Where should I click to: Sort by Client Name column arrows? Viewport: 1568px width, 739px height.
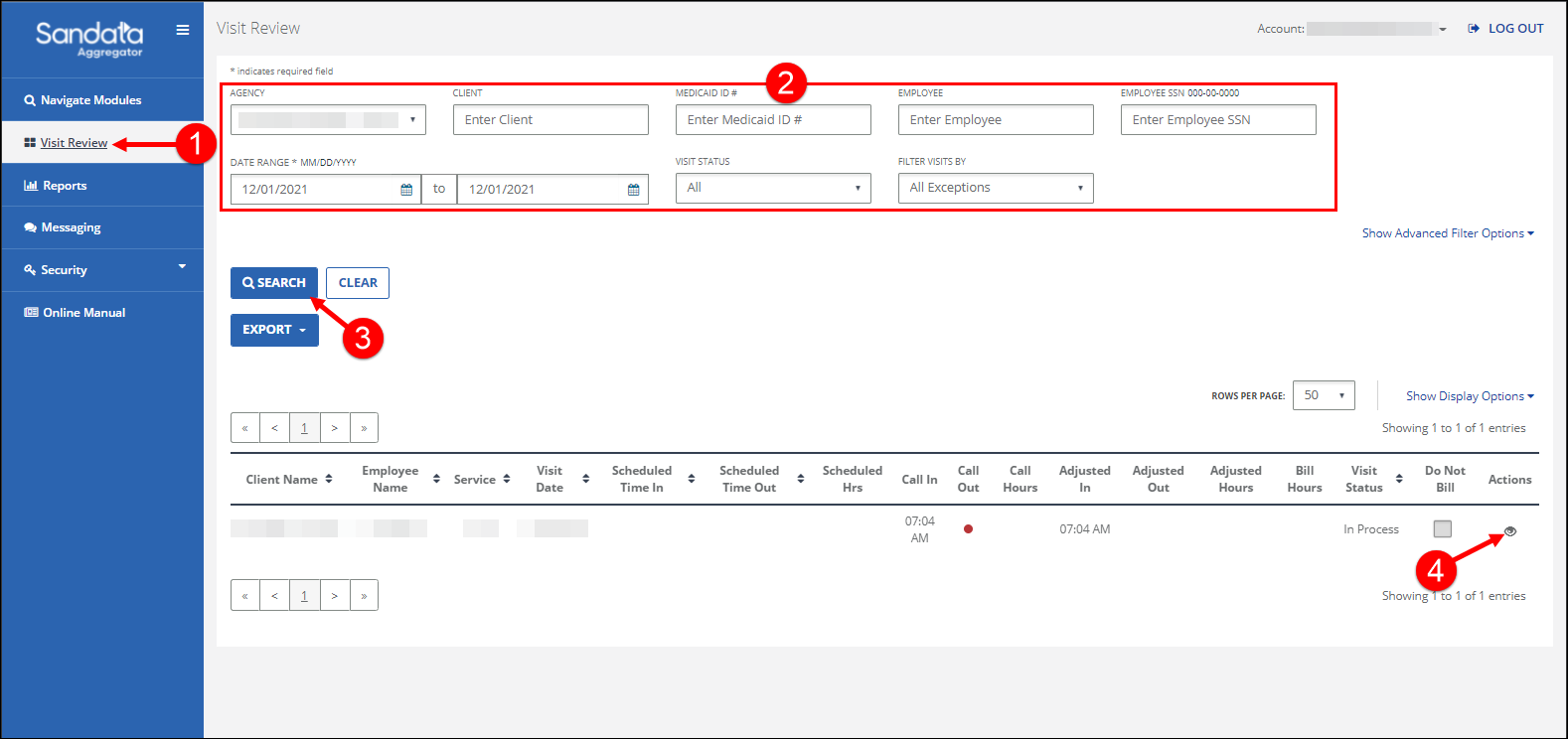pyautogui.click(x=329, y=480)
